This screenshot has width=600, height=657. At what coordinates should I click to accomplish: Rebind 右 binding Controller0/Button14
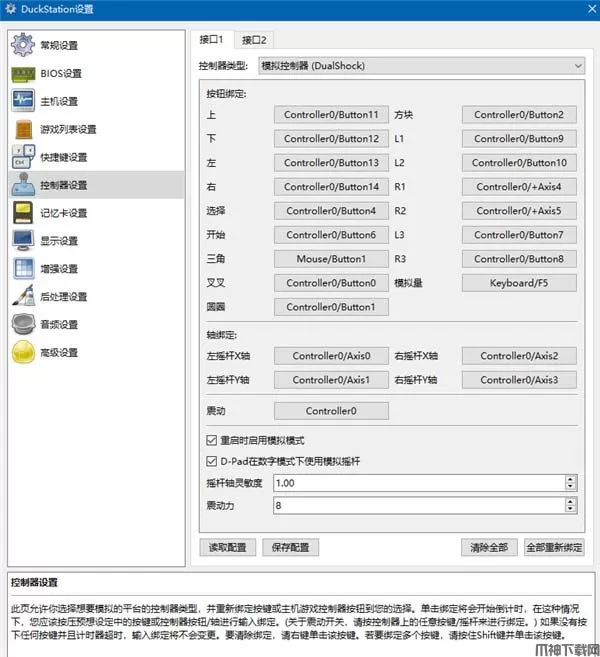point(331,187)
